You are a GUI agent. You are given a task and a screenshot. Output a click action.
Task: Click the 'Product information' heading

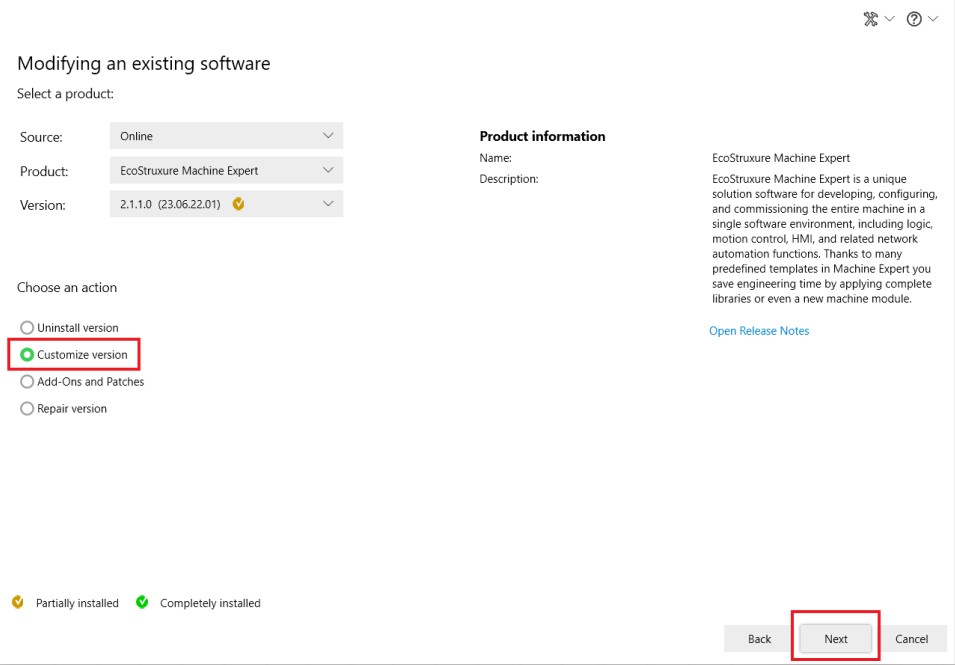(543, 136)
